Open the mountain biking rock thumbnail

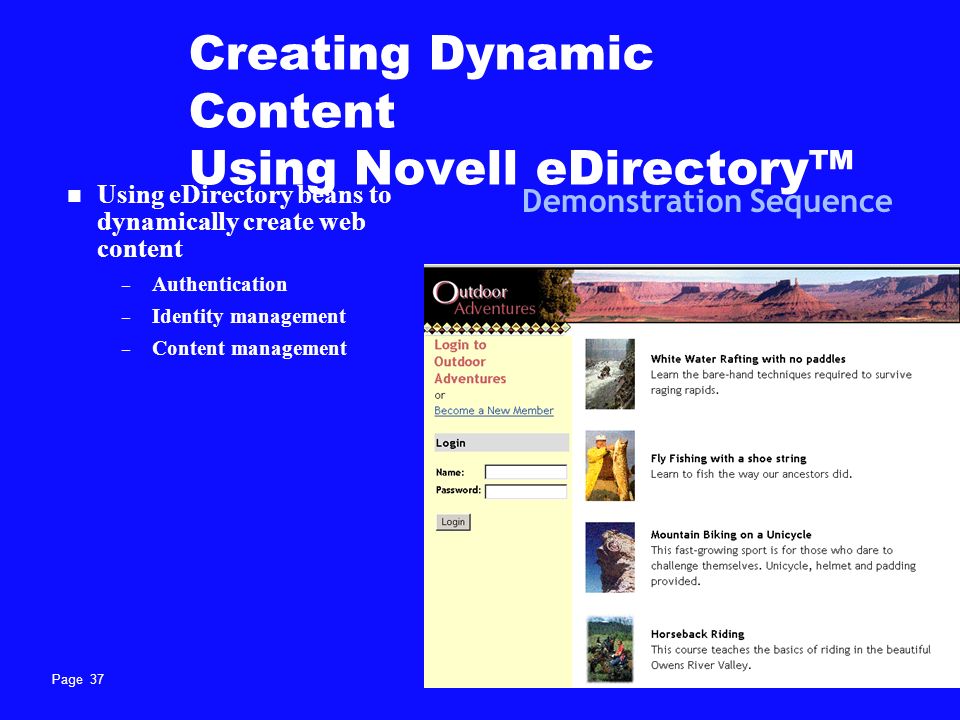click(x=610, y=557)
